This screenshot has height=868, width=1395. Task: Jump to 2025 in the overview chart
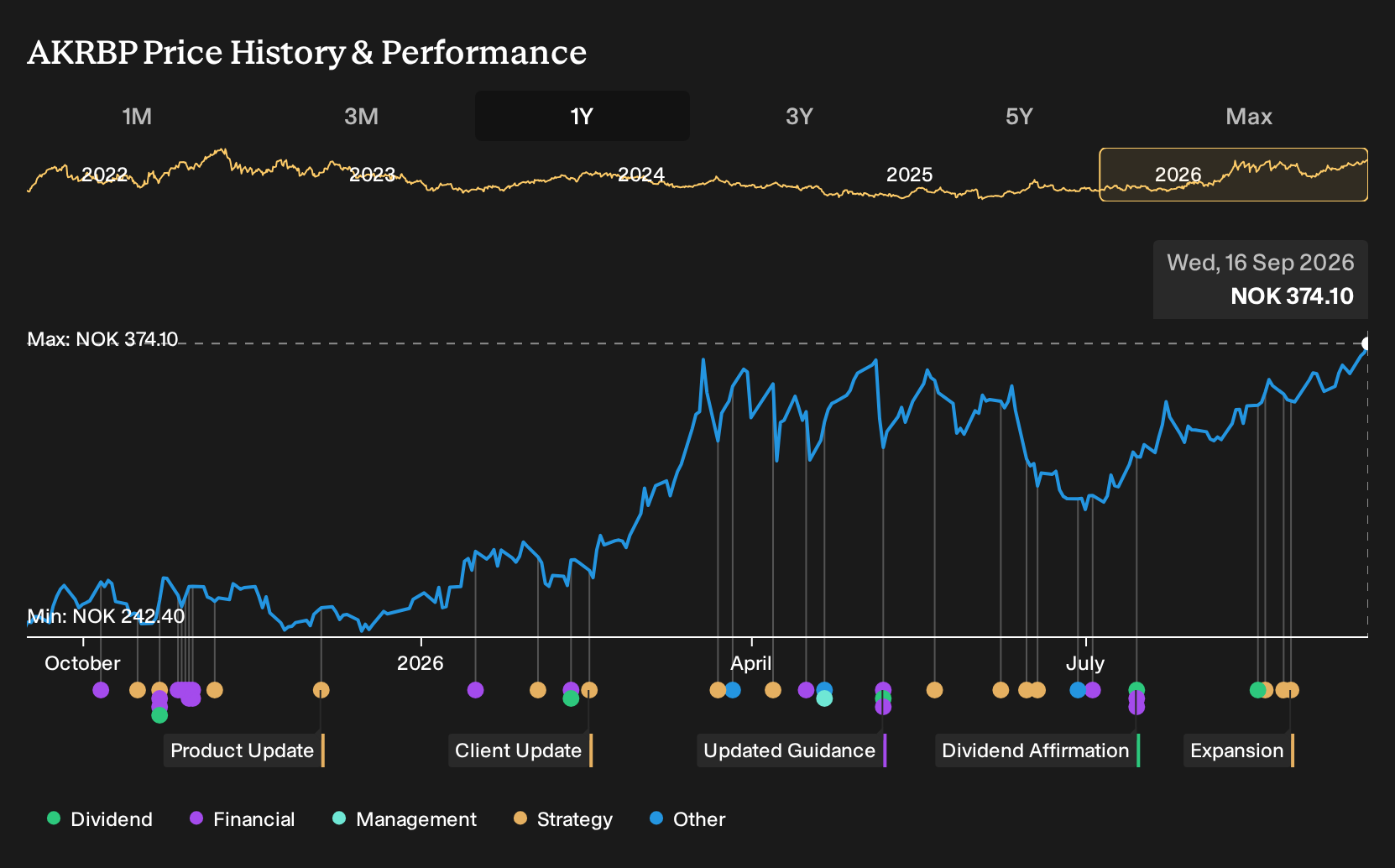(910, 175)
